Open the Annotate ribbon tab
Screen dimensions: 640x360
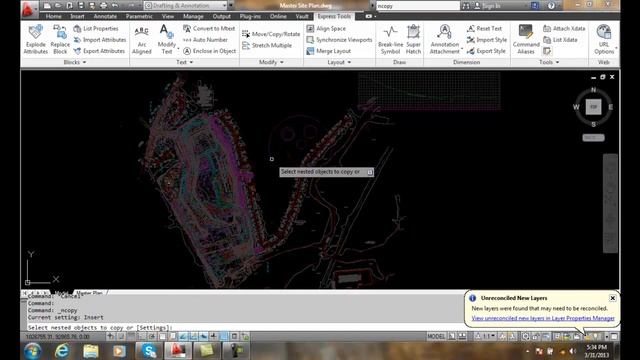click(105, 16)
